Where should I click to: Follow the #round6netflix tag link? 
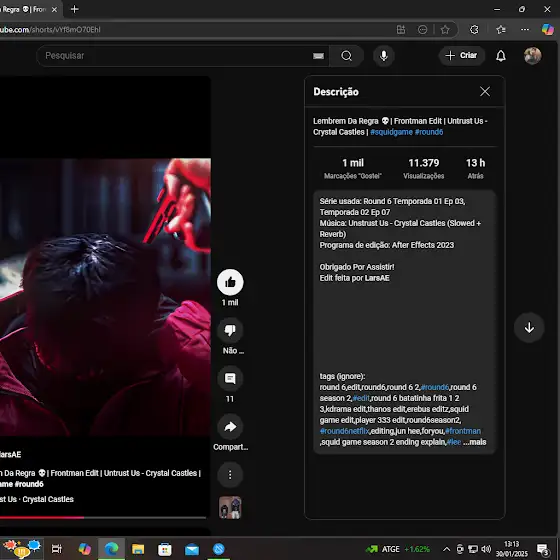point(344,431)
